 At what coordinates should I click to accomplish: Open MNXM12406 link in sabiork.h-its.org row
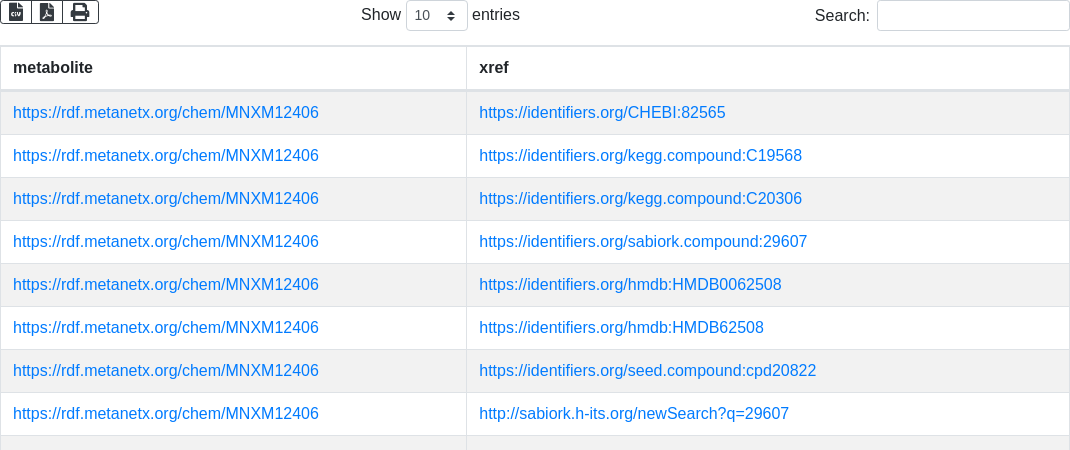[x=166, y=414]
